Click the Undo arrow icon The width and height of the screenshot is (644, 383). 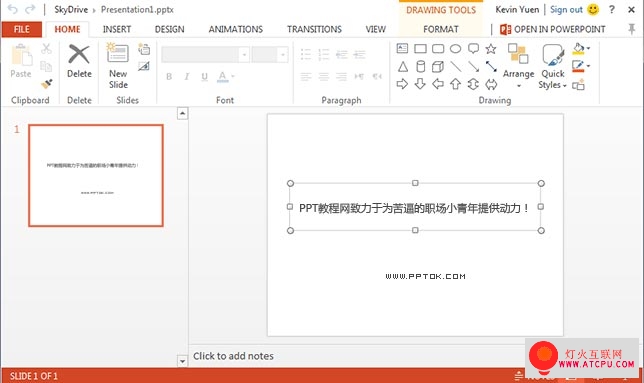(x=12, y=9)
